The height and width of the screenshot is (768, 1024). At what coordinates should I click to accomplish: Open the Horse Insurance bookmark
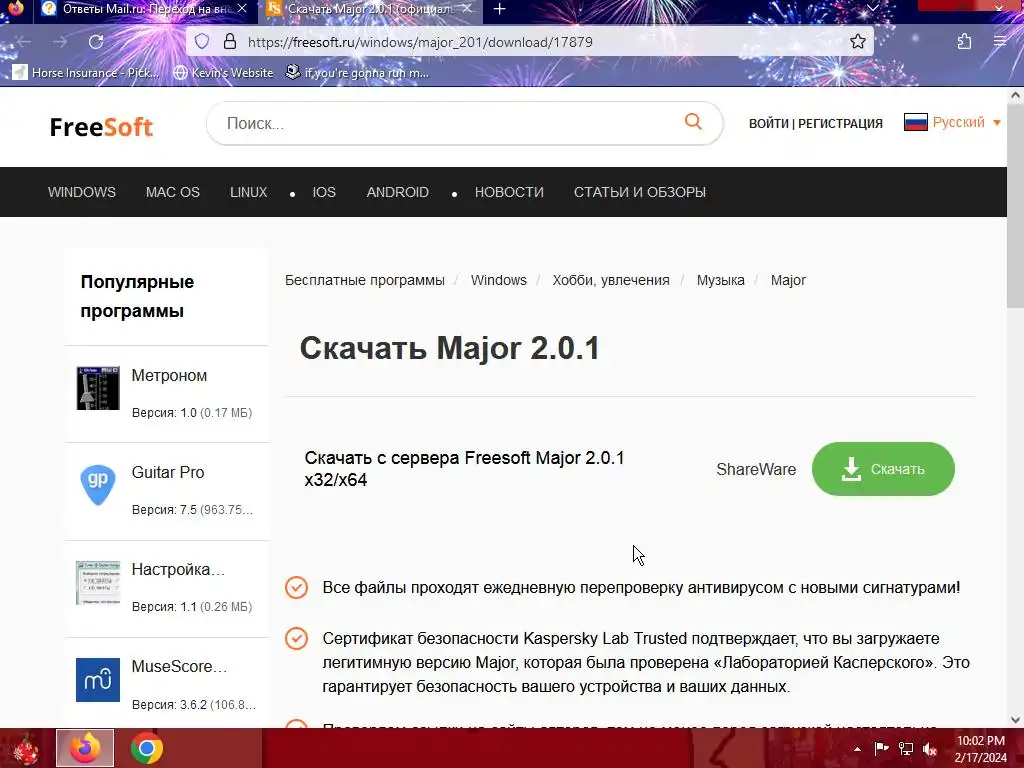tap(86, 72)
